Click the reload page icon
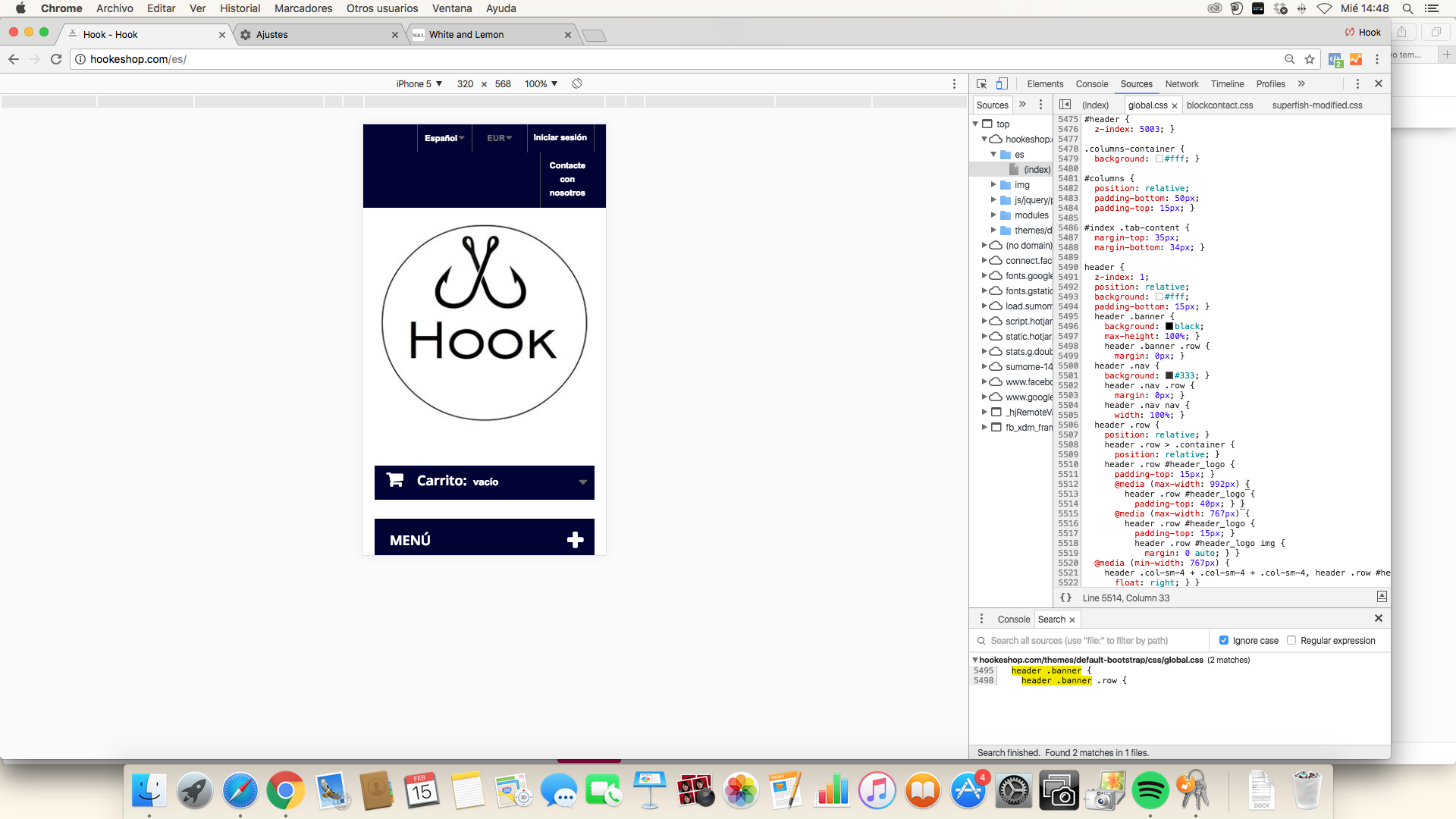This screenshot has height=819, width=1456. click(56, 59)
